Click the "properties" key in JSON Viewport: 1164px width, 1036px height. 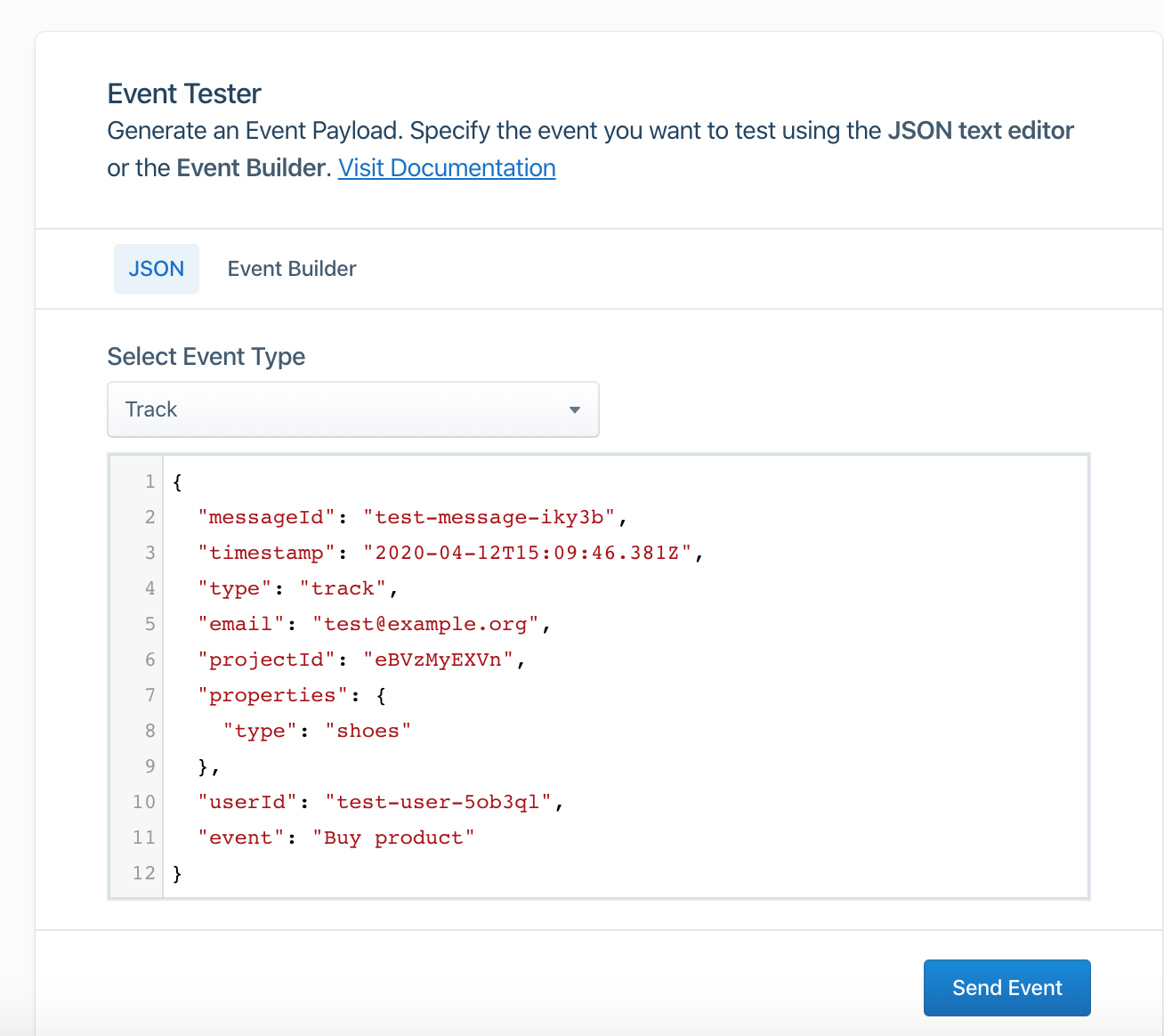pyautogui.click(x=272, y=695)
